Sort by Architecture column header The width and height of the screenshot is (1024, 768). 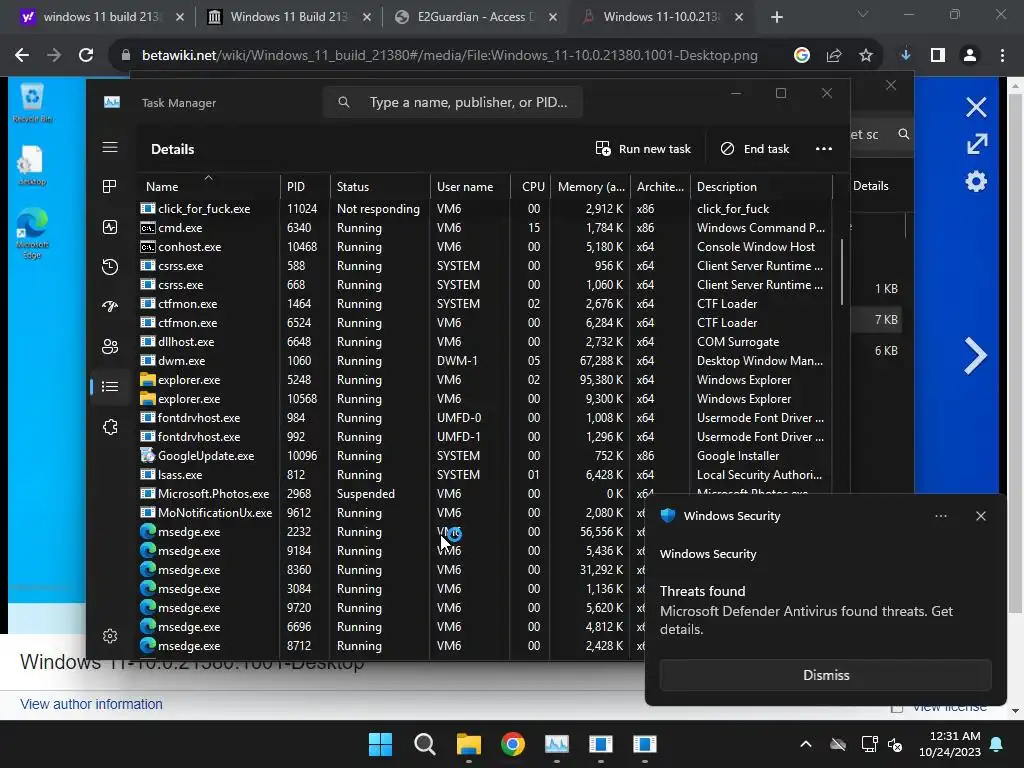pos(660,187)
